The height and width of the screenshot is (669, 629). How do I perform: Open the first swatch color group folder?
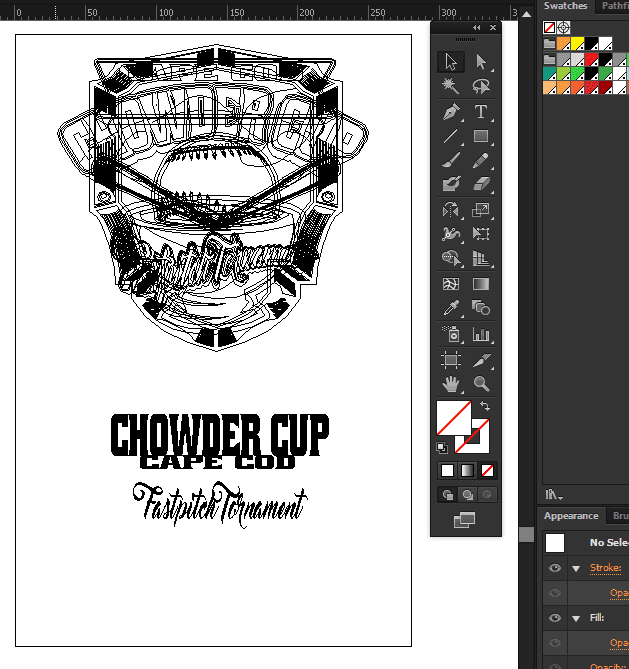(x=550, y=44)
